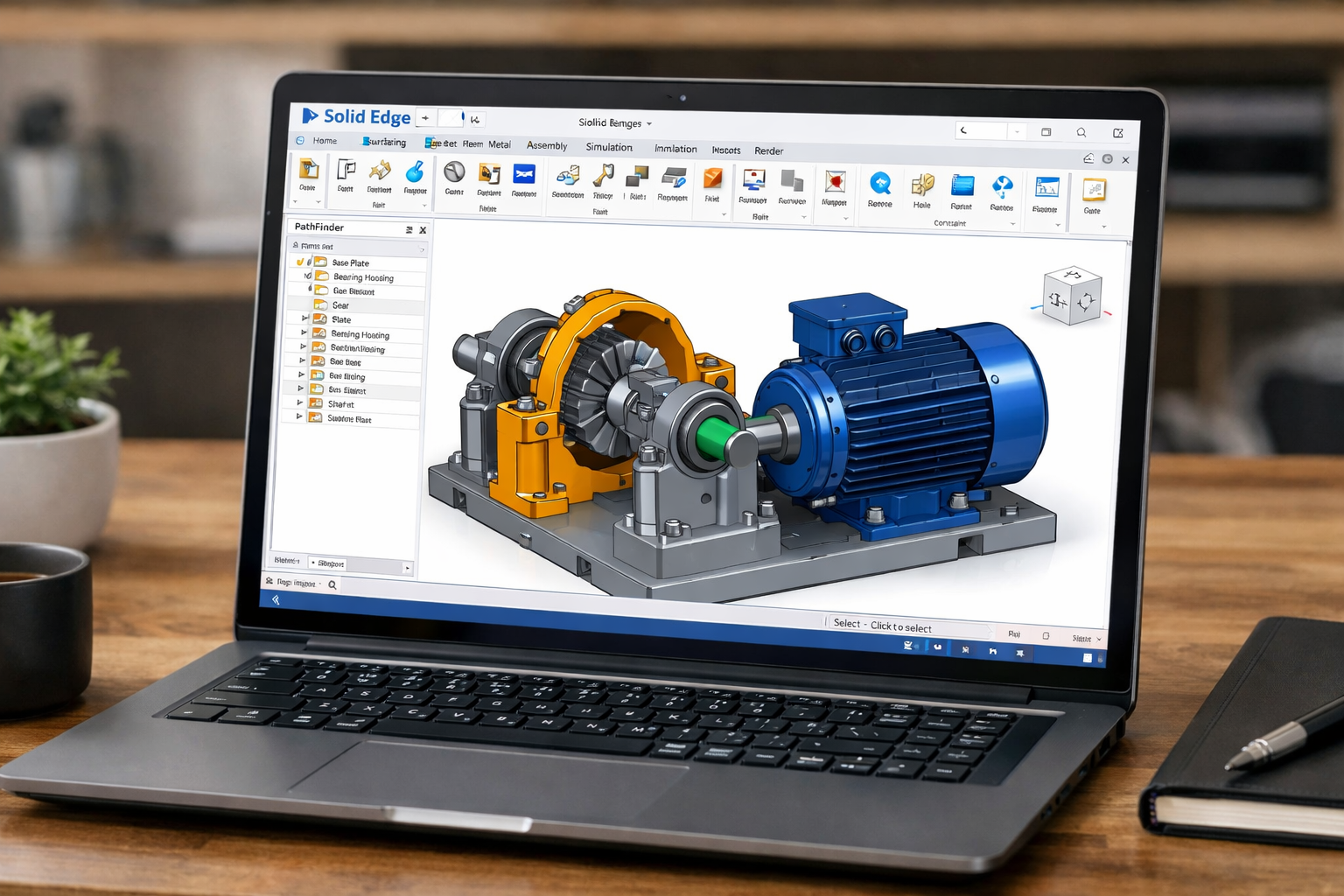Screen dimensions: 1344x896
Task: Click the Home tab button
Action: (325, 141)
